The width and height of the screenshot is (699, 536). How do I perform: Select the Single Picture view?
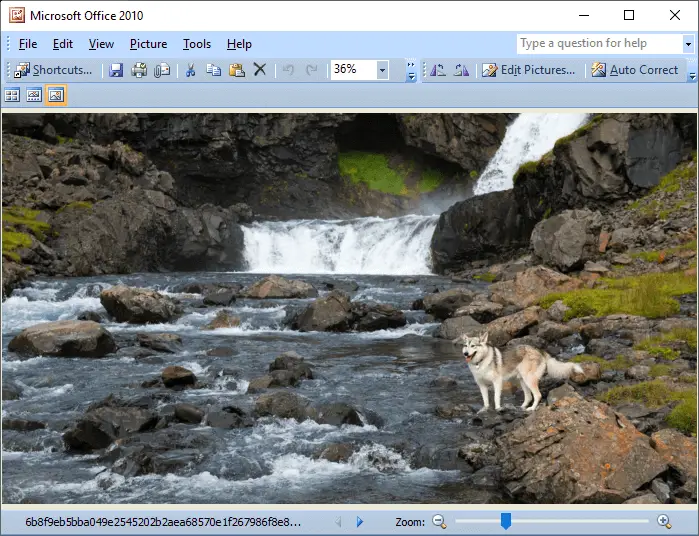[x=56, y=95]
